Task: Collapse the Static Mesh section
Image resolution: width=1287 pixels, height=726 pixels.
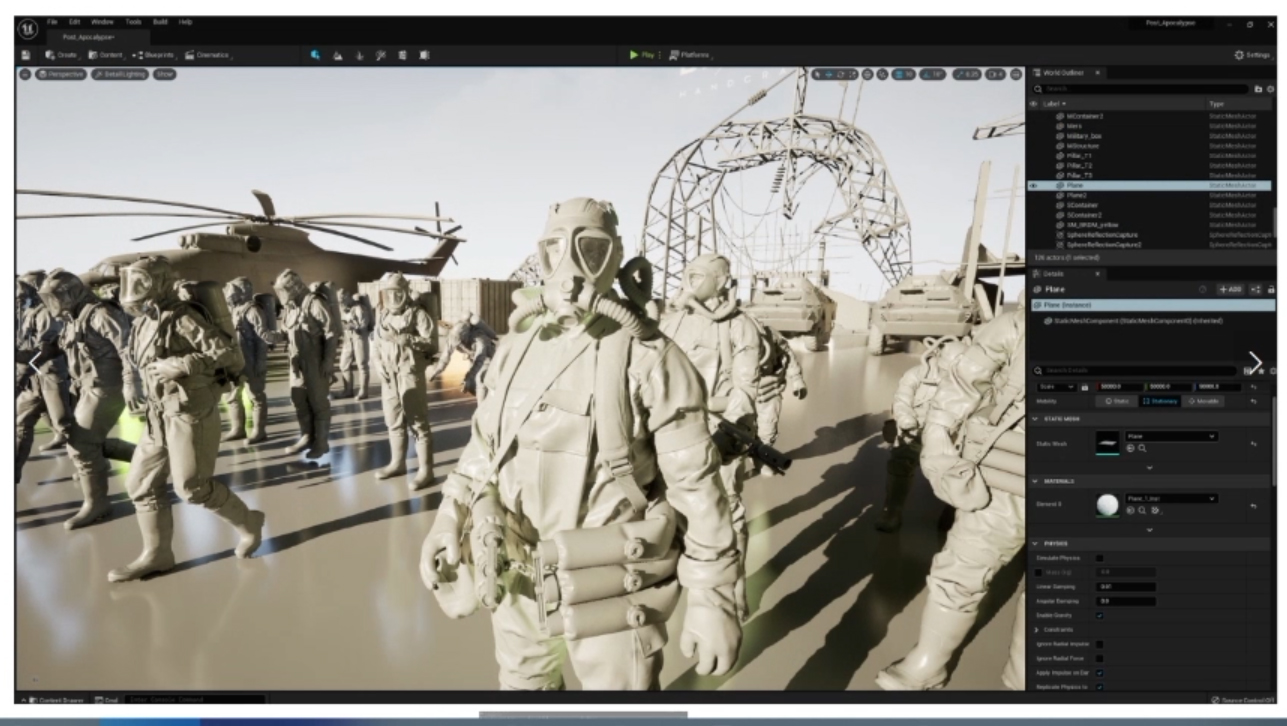Action: pyautogui.click(x=1035, y=417)
